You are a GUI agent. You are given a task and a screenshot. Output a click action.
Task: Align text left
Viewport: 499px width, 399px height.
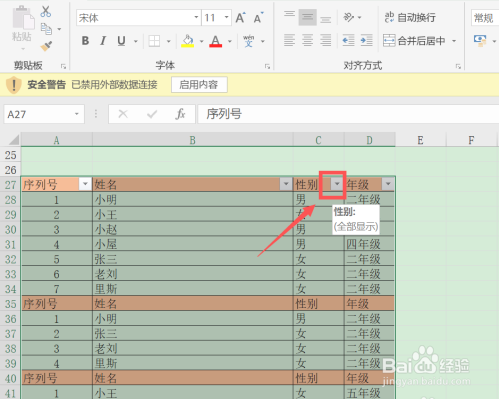[x=289, y=41]
